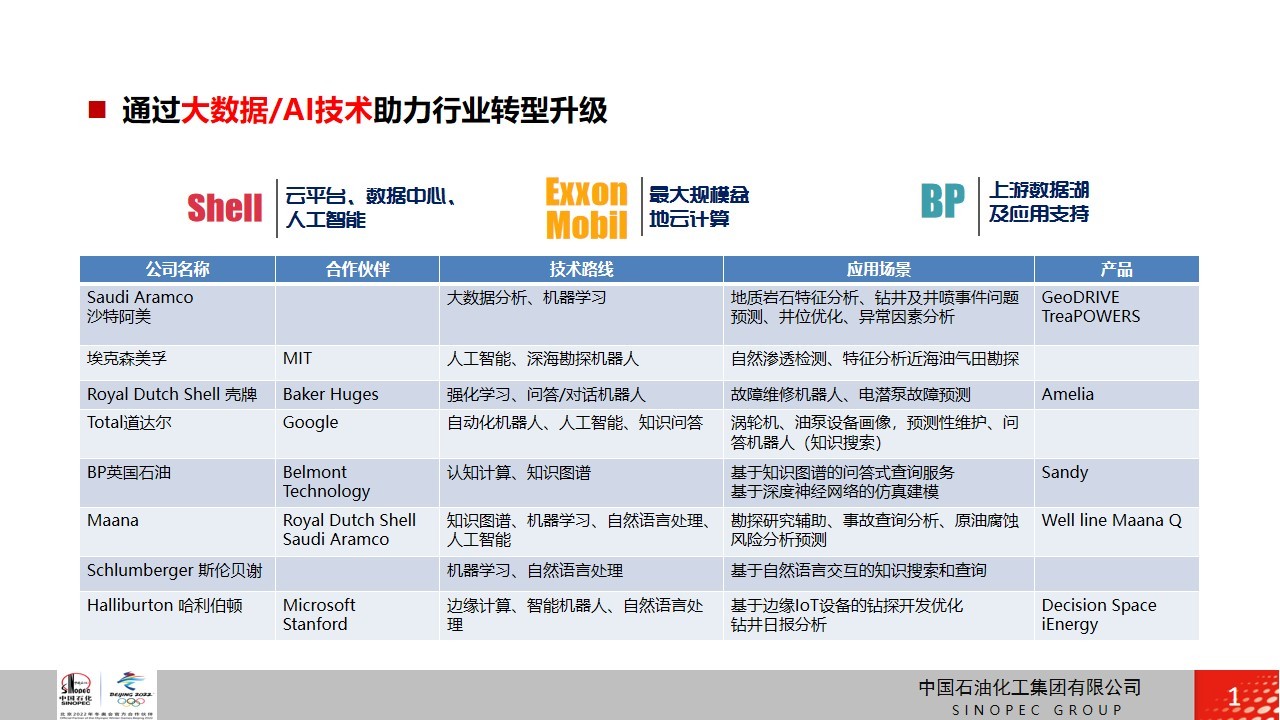Screen dimensions: 1280x720
Task: Select the 公司名称 column header
Action: pyautogui.click(x=177, y=270)
